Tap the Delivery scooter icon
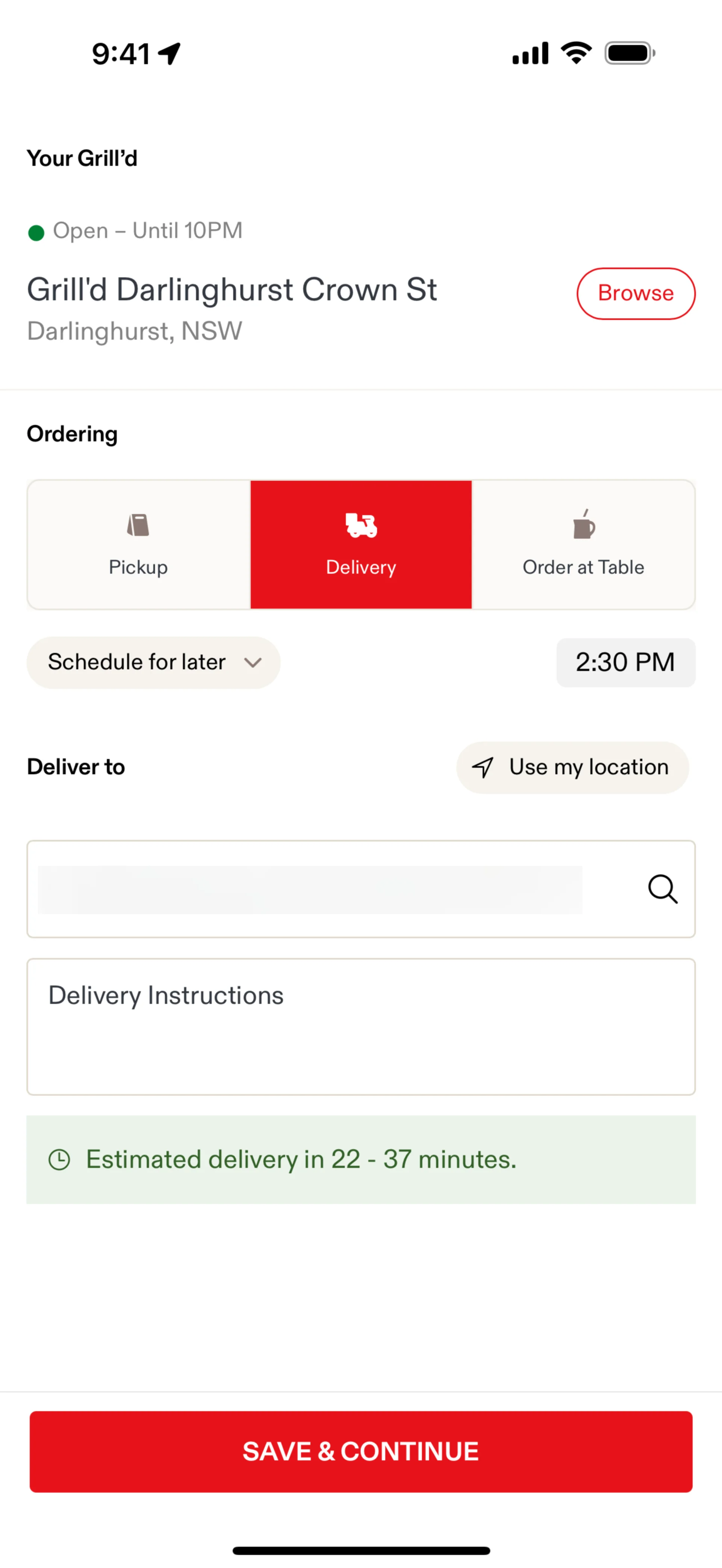 tap(361, 525)
